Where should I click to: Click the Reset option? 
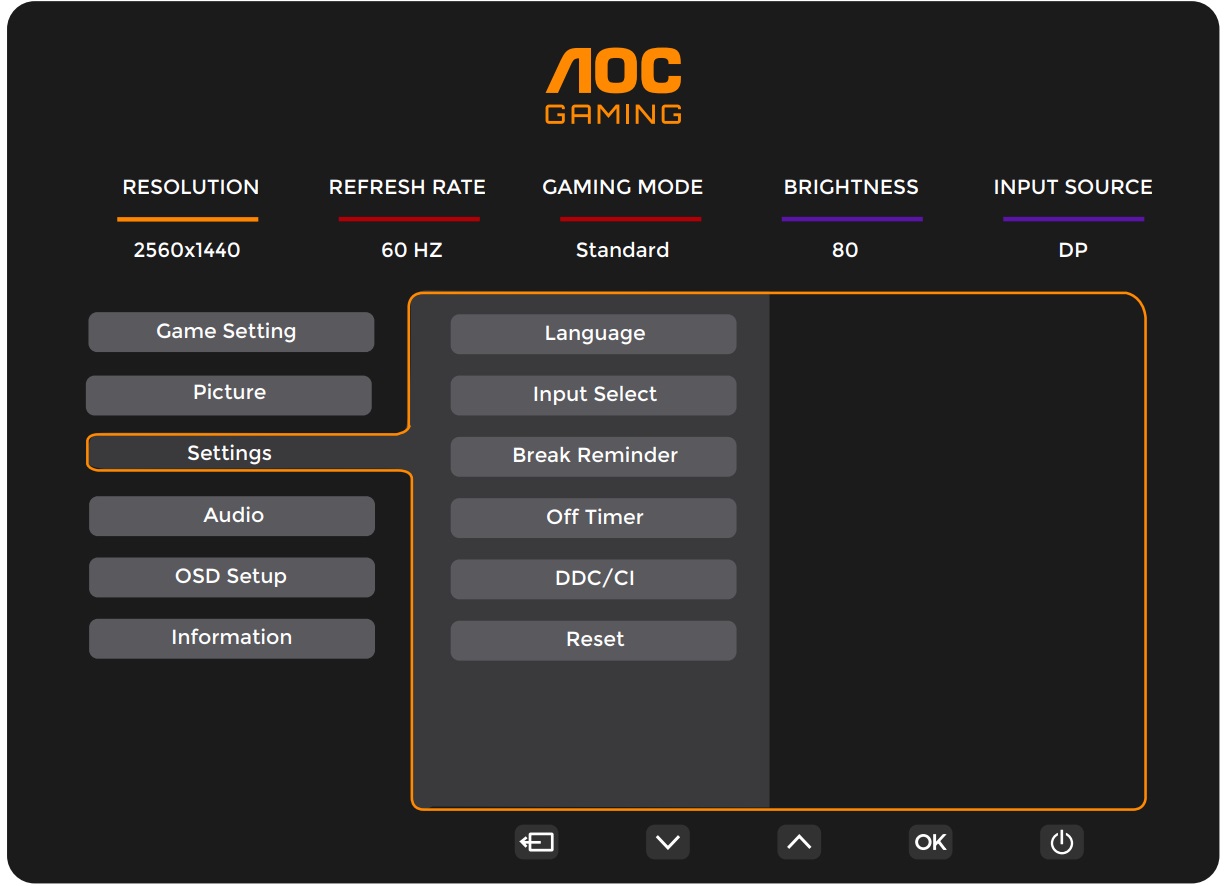(x=593, y=640)
